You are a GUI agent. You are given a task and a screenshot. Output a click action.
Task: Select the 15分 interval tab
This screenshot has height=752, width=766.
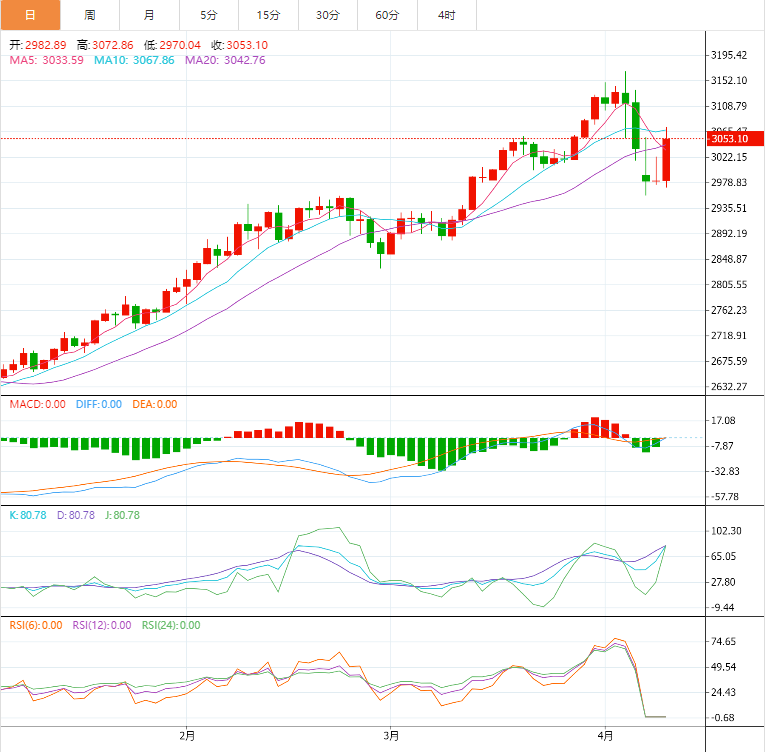(268, 15)
